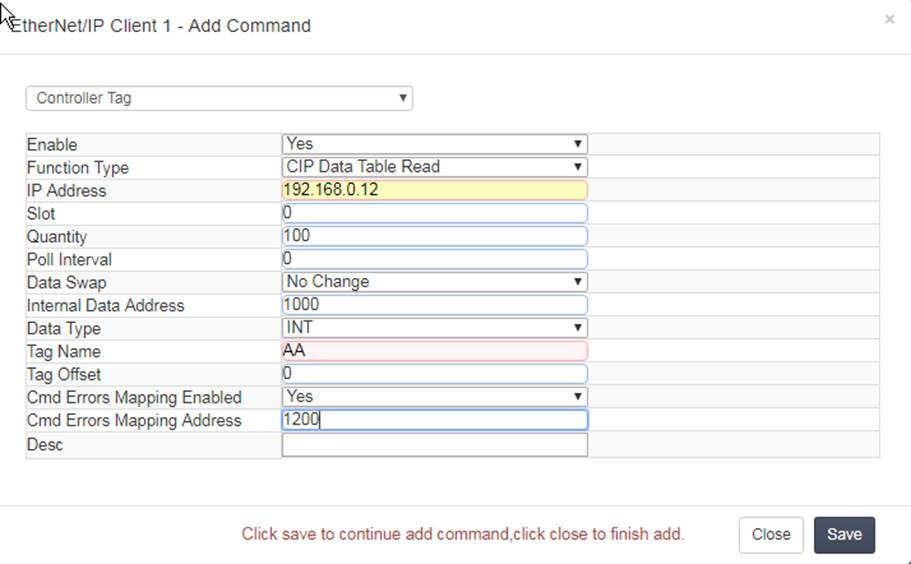This screenshot has height=564, width=911.
Task: Expand Cmd Errors Mapping Enabled dropdown
Action: (435, 397)
